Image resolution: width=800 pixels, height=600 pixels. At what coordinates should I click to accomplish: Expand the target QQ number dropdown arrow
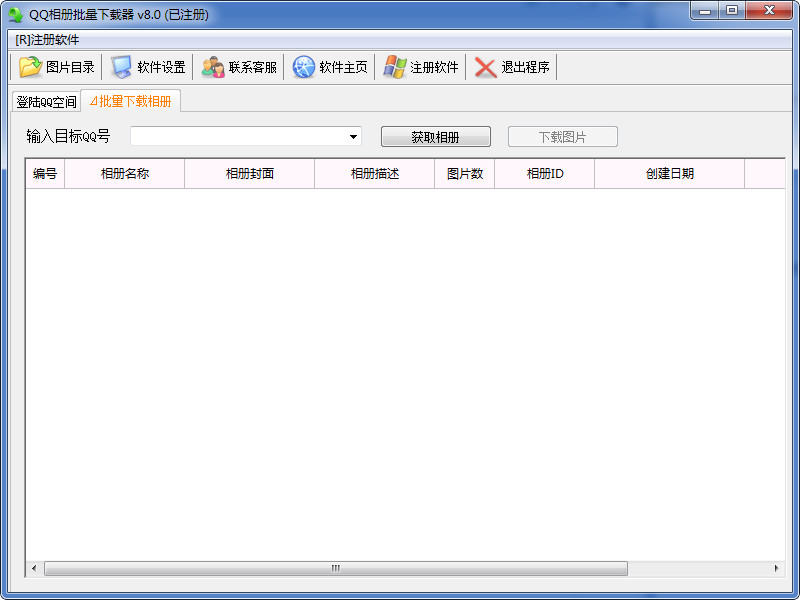[354, 137]
